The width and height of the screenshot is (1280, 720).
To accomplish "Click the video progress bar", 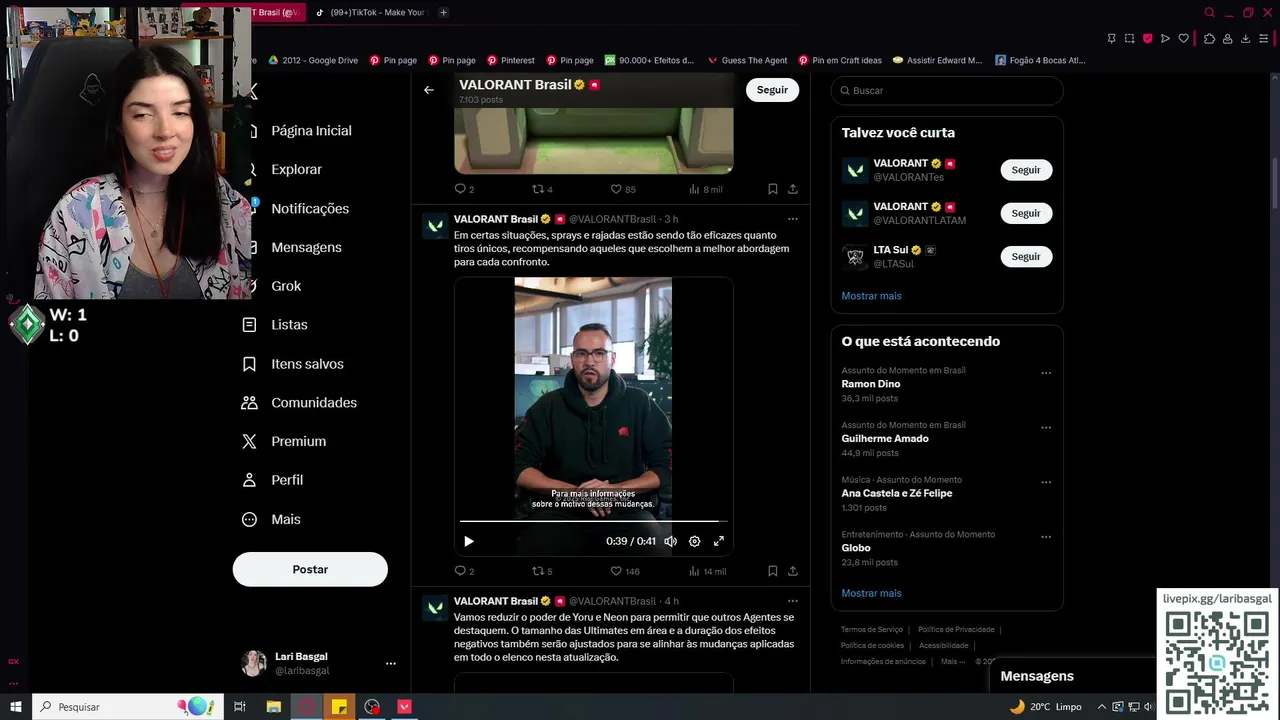I will [x=593, y=521].
